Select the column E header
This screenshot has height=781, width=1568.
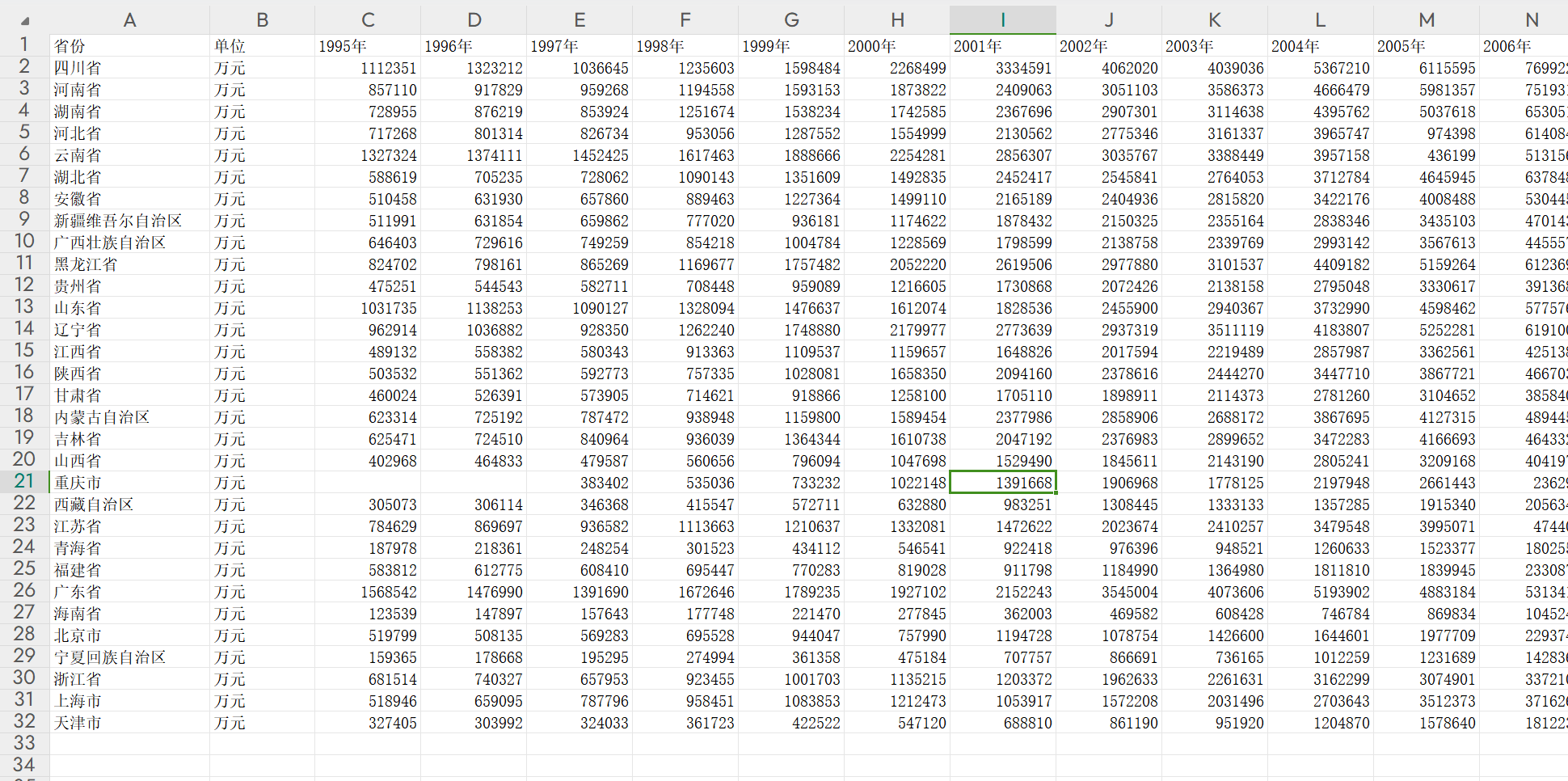click(x=579, y=20)
